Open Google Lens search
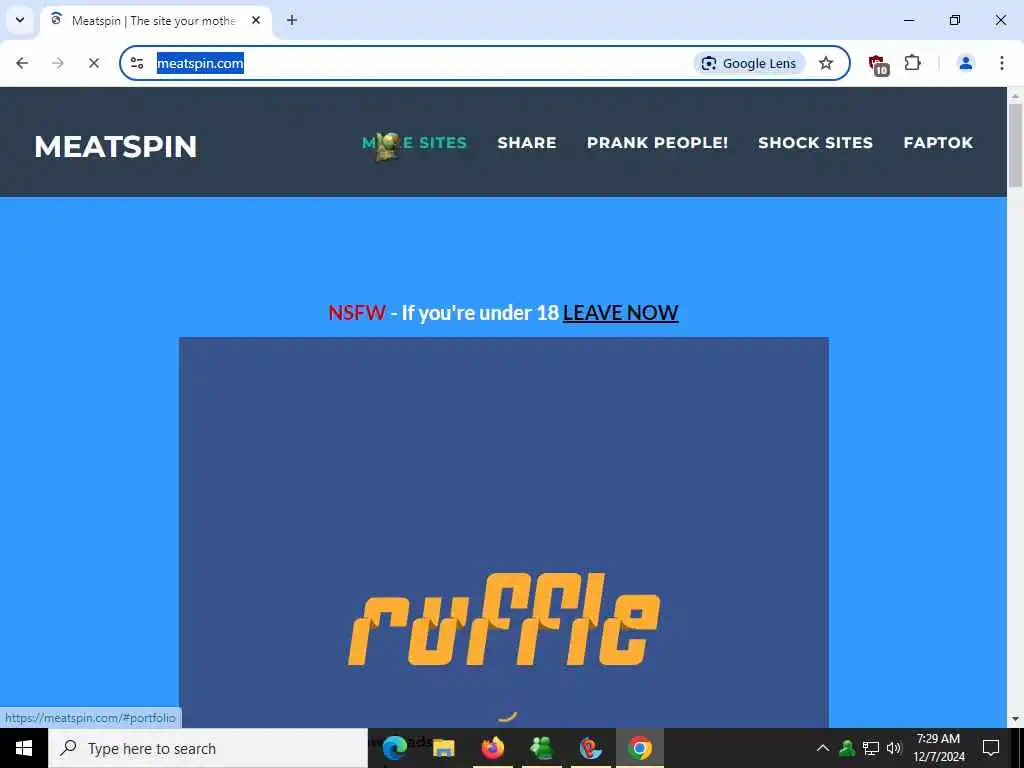The image size is (1024, 768). coord(749,63)
